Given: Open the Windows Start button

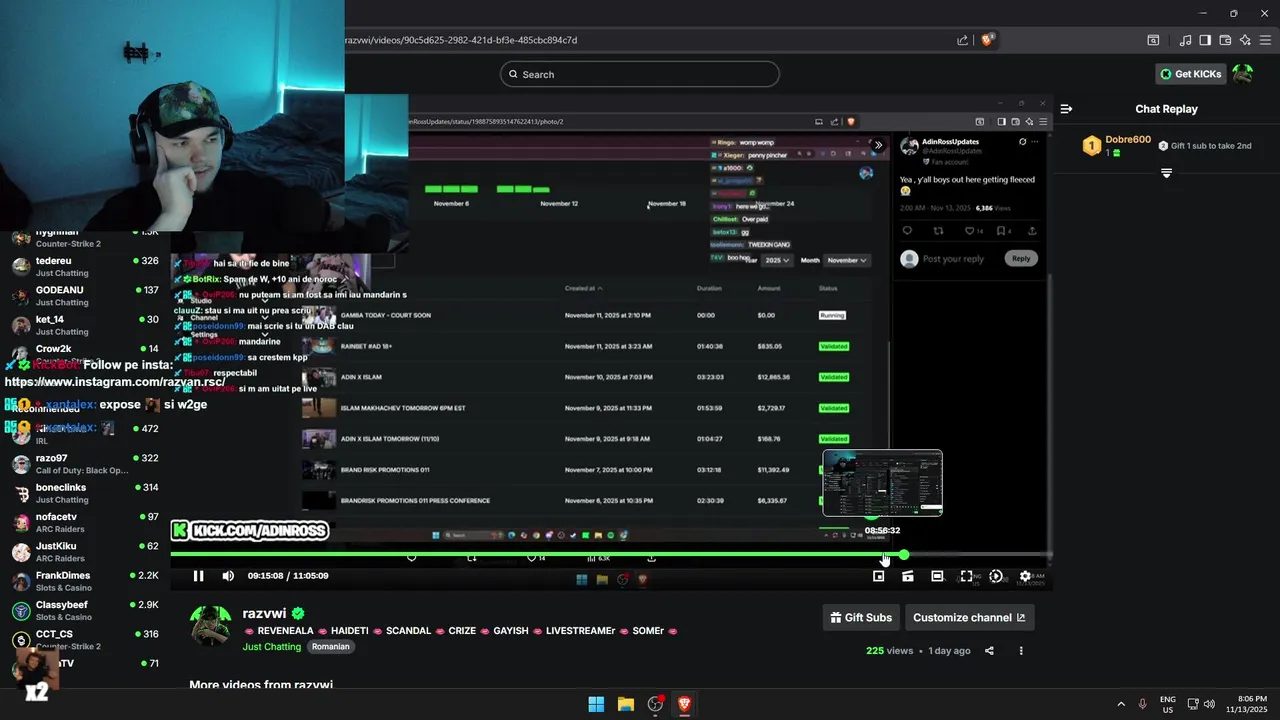Looking at the screenshot, I should (596, 704).
